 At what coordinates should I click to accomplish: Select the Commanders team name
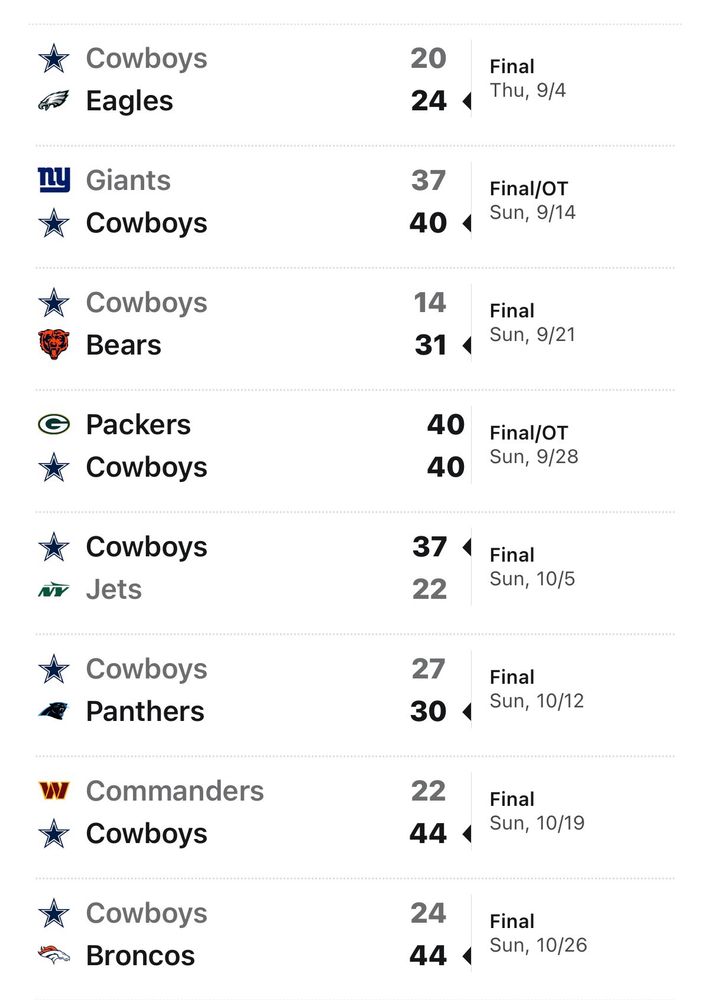click(175, 791)
